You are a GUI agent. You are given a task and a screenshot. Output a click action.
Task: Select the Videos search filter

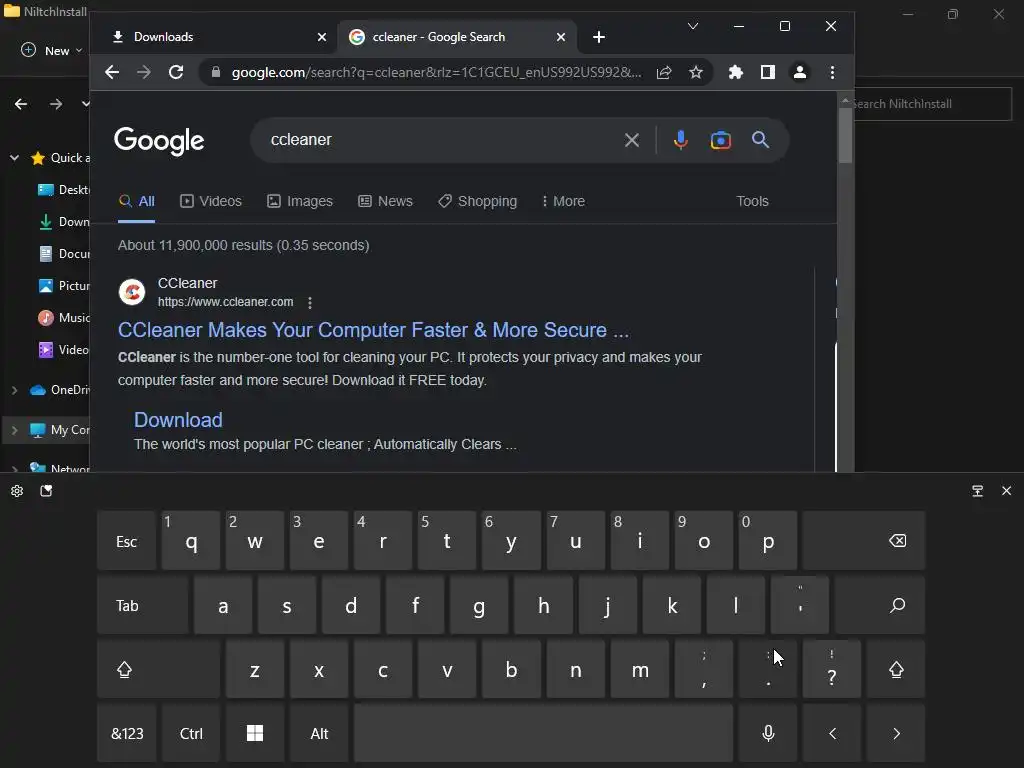click(211, 201)
